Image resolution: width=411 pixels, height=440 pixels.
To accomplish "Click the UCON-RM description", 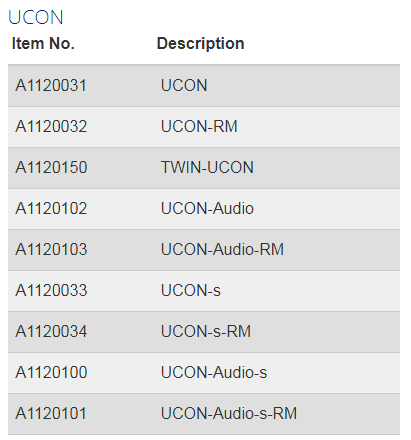I will [199, 126].
